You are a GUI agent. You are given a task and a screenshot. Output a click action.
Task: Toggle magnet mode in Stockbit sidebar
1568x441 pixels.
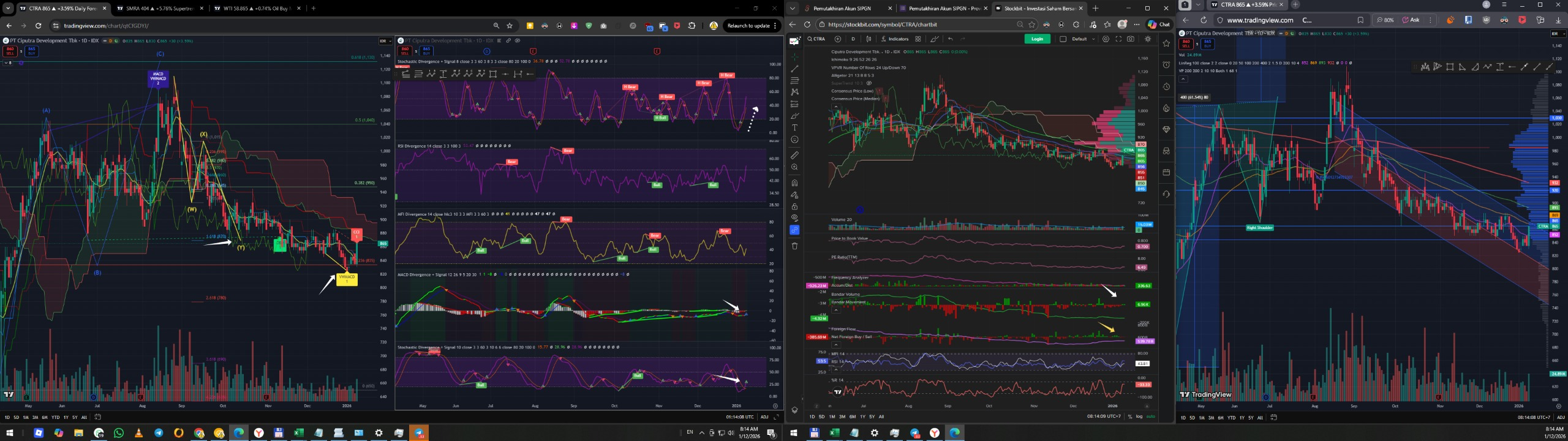pyautogui.click(x=794, y=183)
